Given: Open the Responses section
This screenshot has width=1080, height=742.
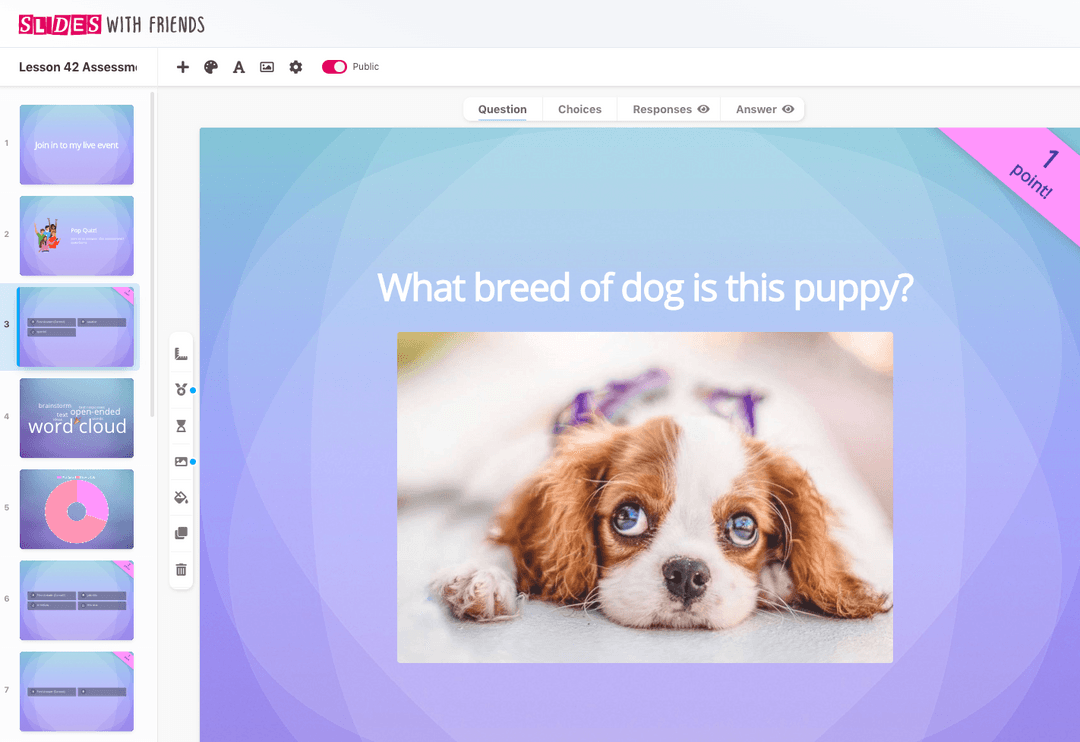Looking at the screenshot, I should pos(660,108).
